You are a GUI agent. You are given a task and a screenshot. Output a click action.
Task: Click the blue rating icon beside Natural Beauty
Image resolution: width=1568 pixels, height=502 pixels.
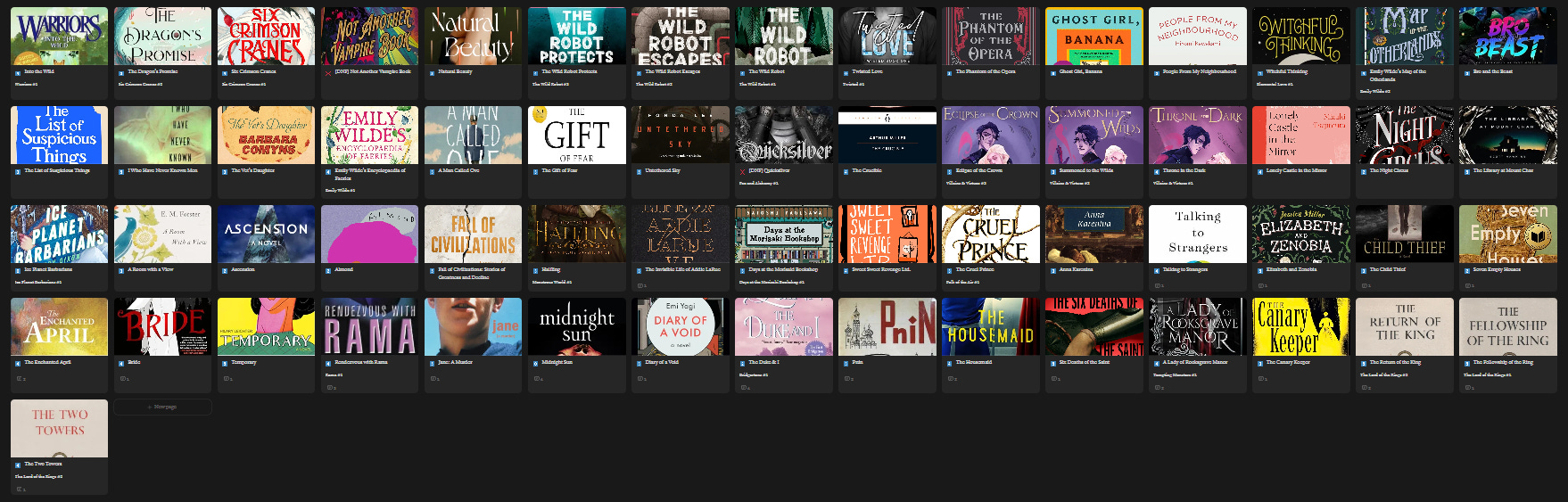tap(432, 72)
